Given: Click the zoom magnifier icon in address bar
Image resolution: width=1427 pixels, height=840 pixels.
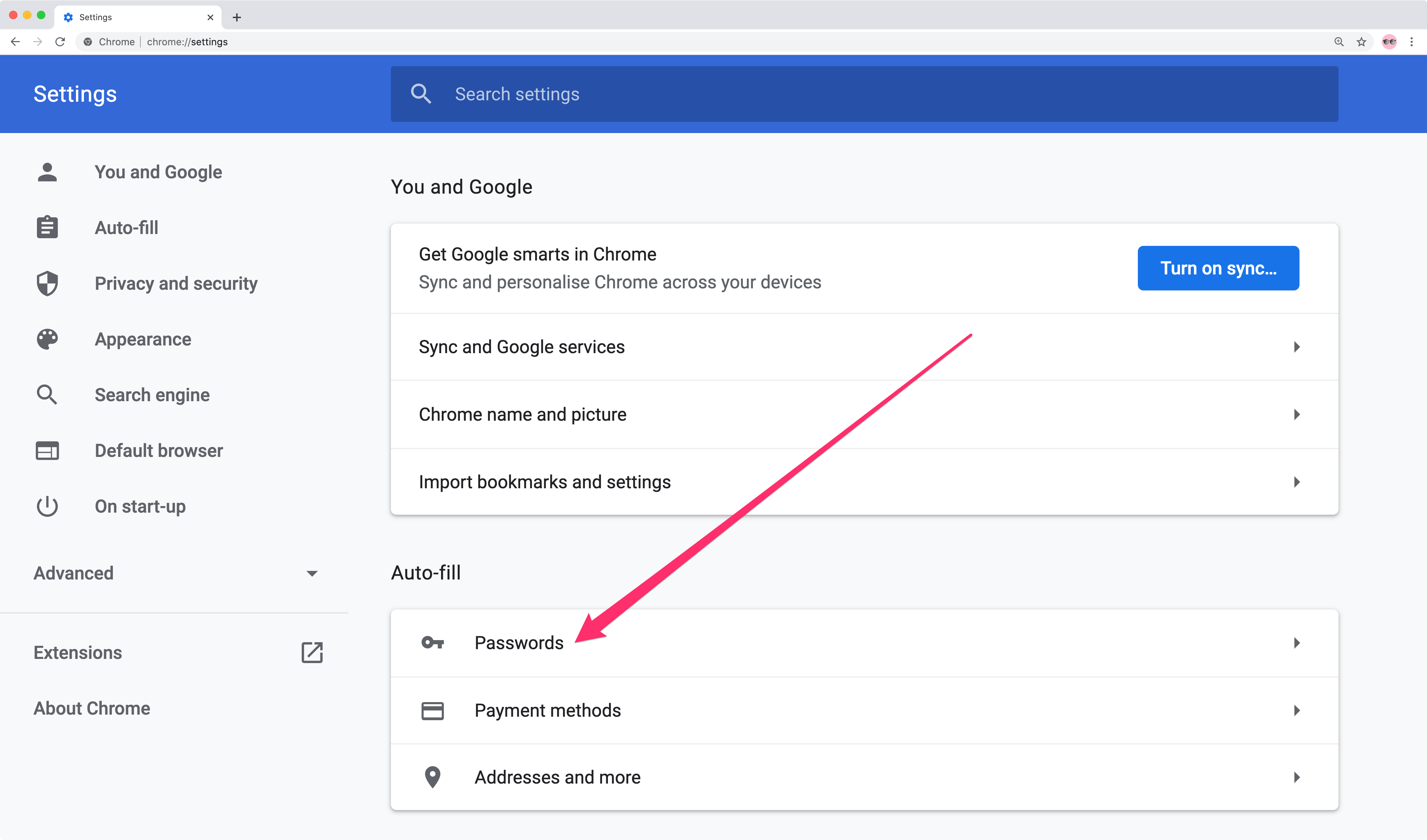Looking at the screenshot, I should 1339,42.
